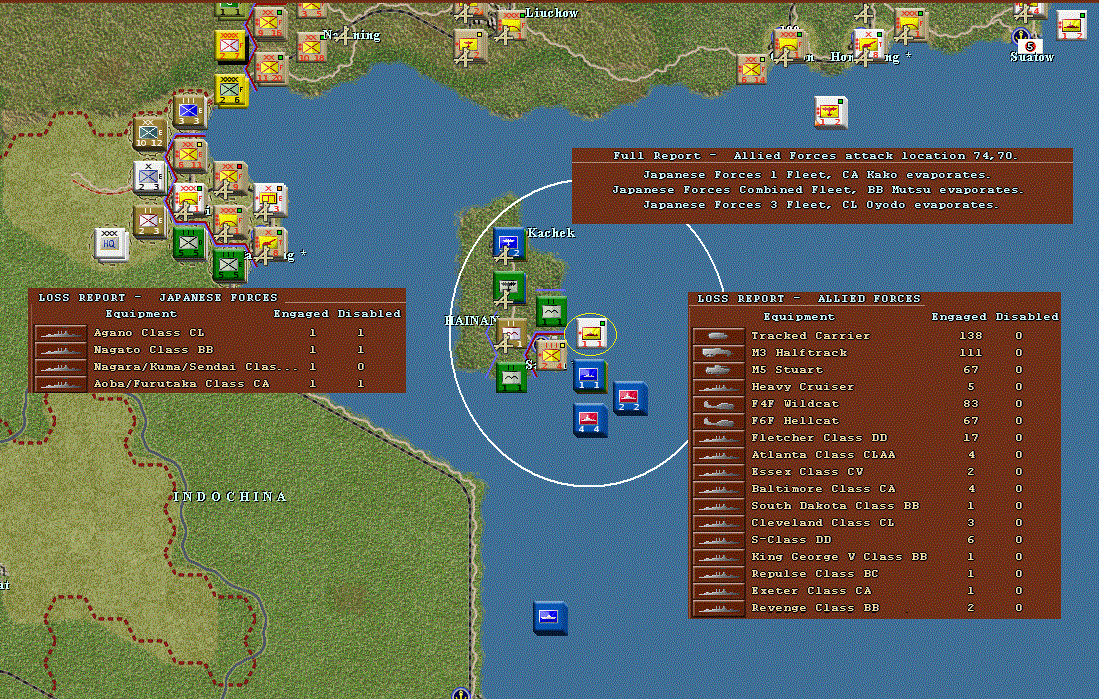Click the anchor port icon at Suatow
The height and width of the screenshot is (699, 1099).
1020,35
